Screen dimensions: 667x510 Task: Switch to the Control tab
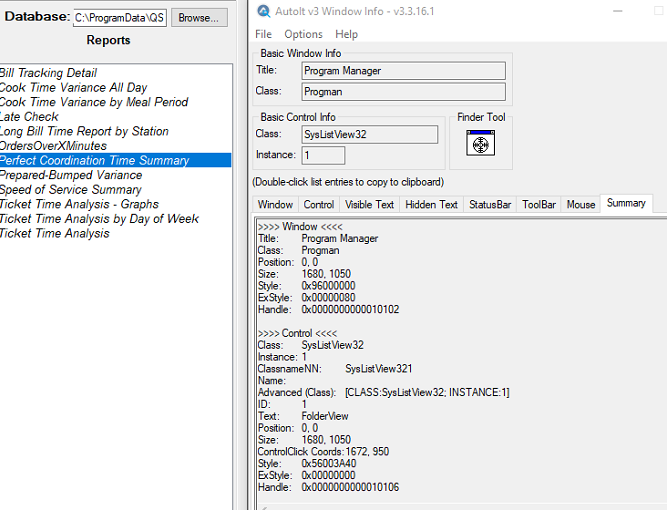pyautogui.click(x=319, y=205)
